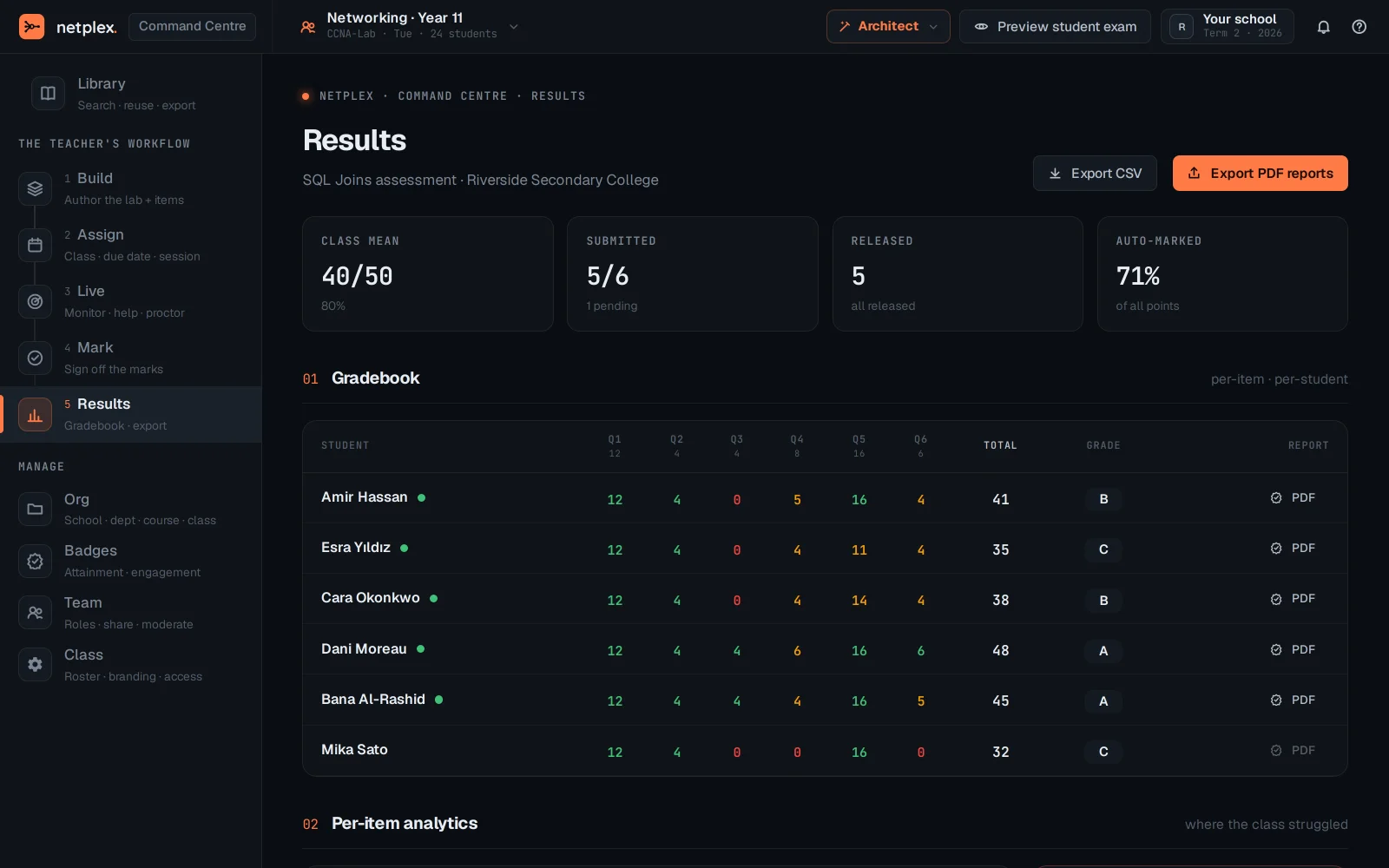Click the download icon in Export CSV

point(1055,174)
